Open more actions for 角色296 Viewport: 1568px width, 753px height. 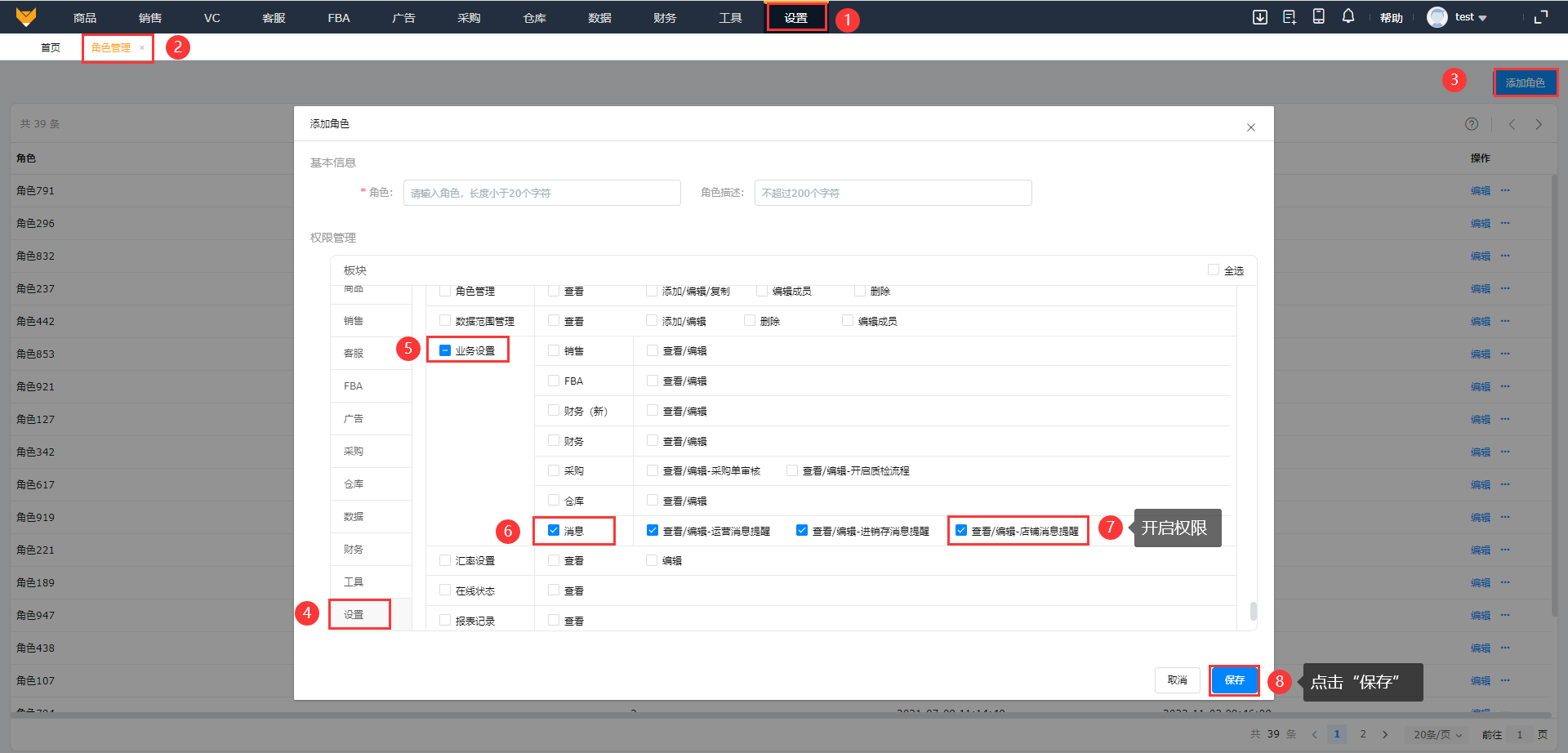click(x=1505, y=223)
